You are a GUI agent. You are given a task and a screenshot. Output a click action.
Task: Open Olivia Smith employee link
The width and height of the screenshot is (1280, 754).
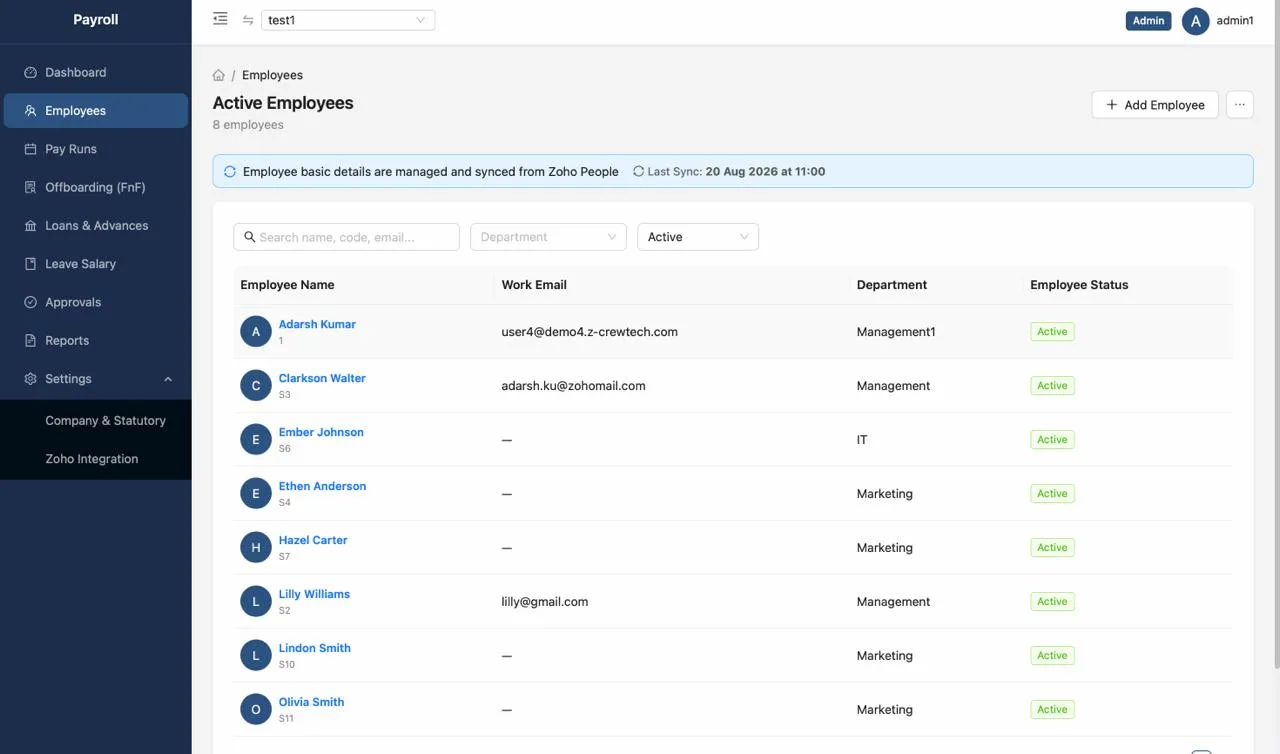click(x=311, y=702)
